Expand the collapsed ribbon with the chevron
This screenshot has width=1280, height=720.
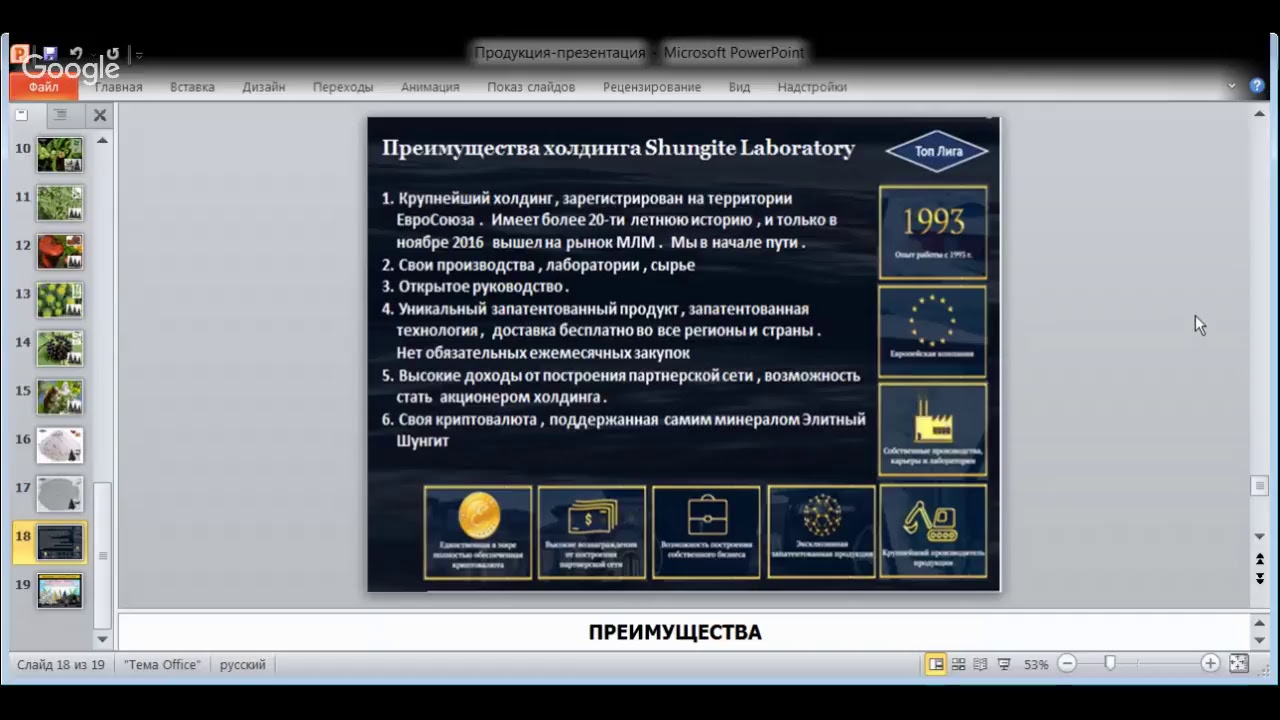click(x=1231, y=86)
